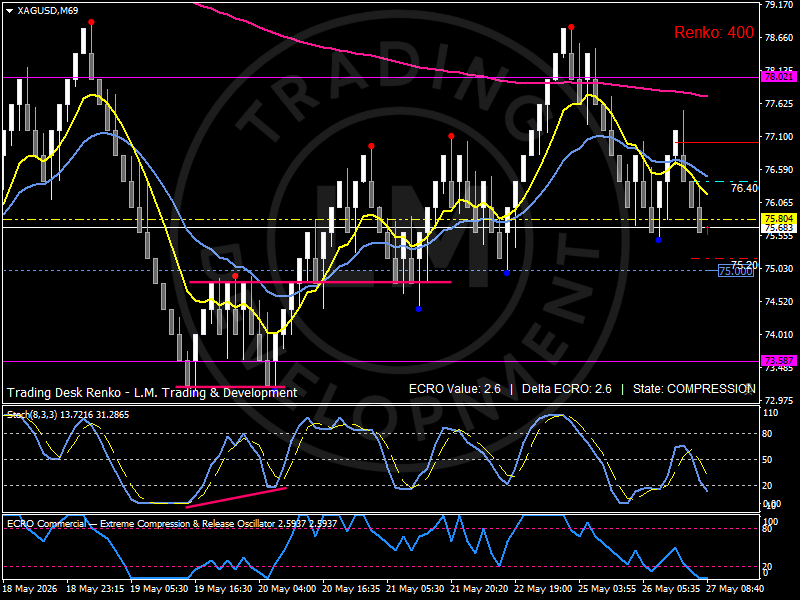This screenshot has height=600, width=800.
Task: Click the 79.170 price scale value
Action: pos(779,5)
